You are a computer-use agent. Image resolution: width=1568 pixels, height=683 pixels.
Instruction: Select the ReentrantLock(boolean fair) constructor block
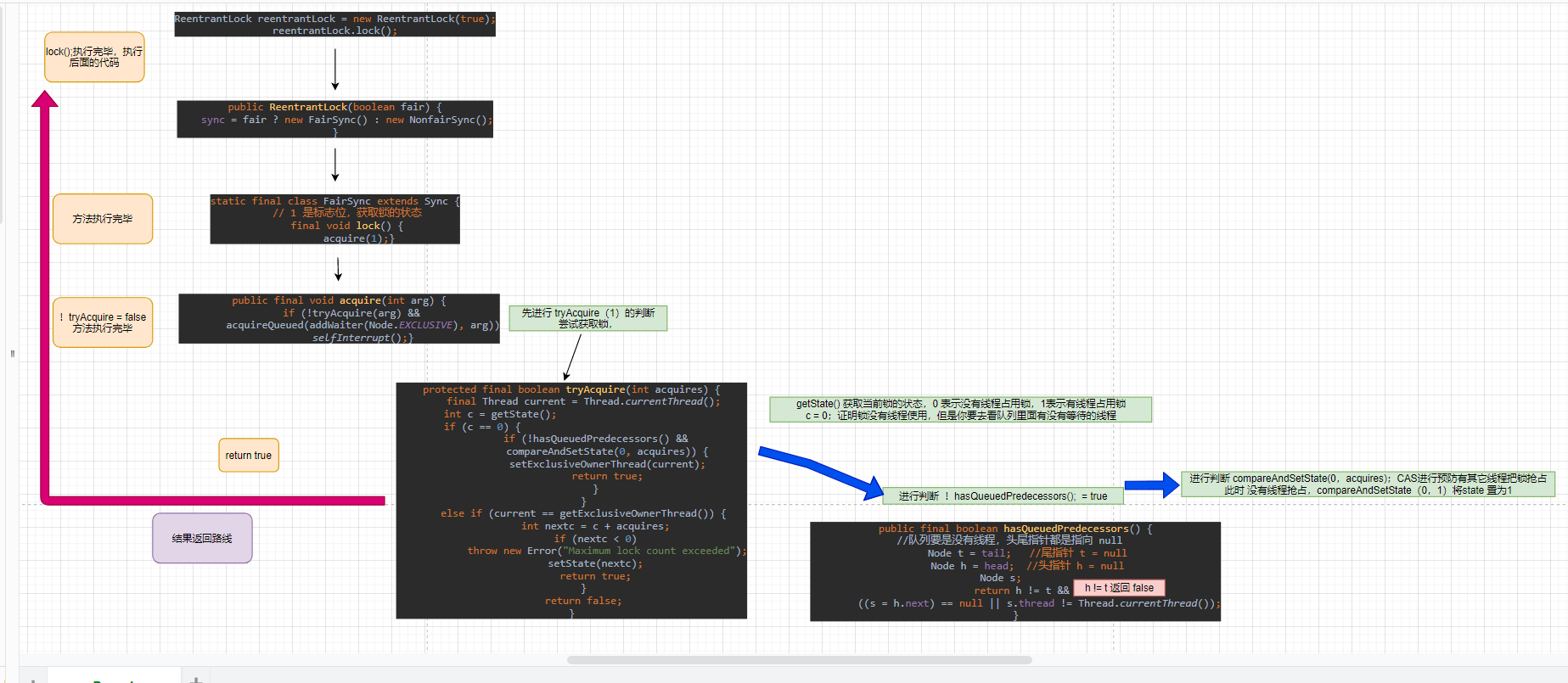(334, 119)
